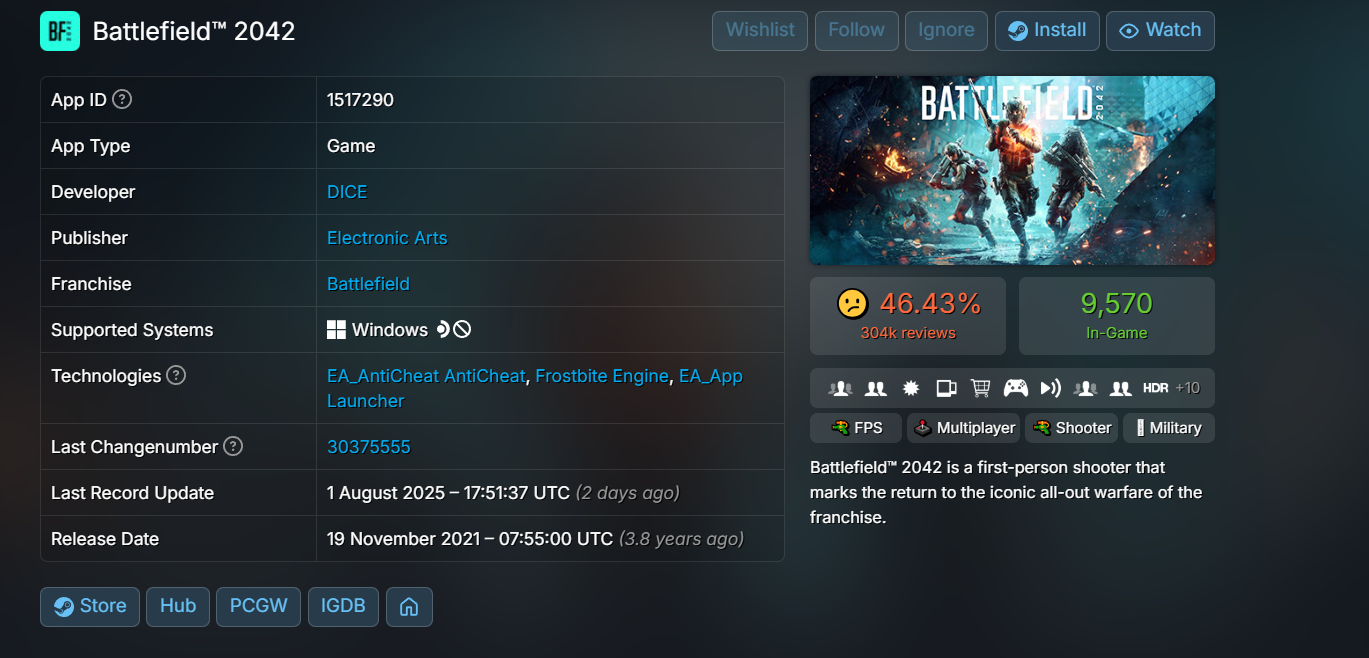The image size is (1369, 658).
Task: Click the Battlefield 2042 cover art image
Action: [x=1012, y=170]
